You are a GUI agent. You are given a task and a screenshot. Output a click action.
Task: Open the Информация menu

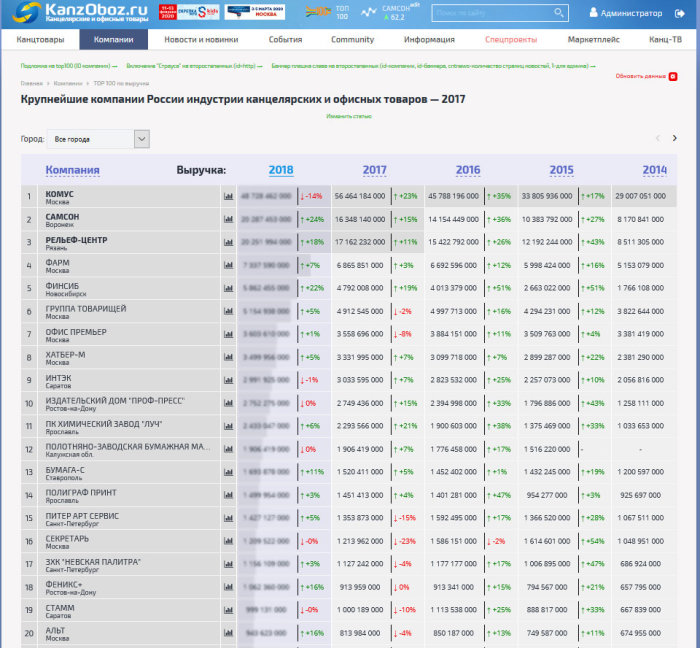(429, 39)
